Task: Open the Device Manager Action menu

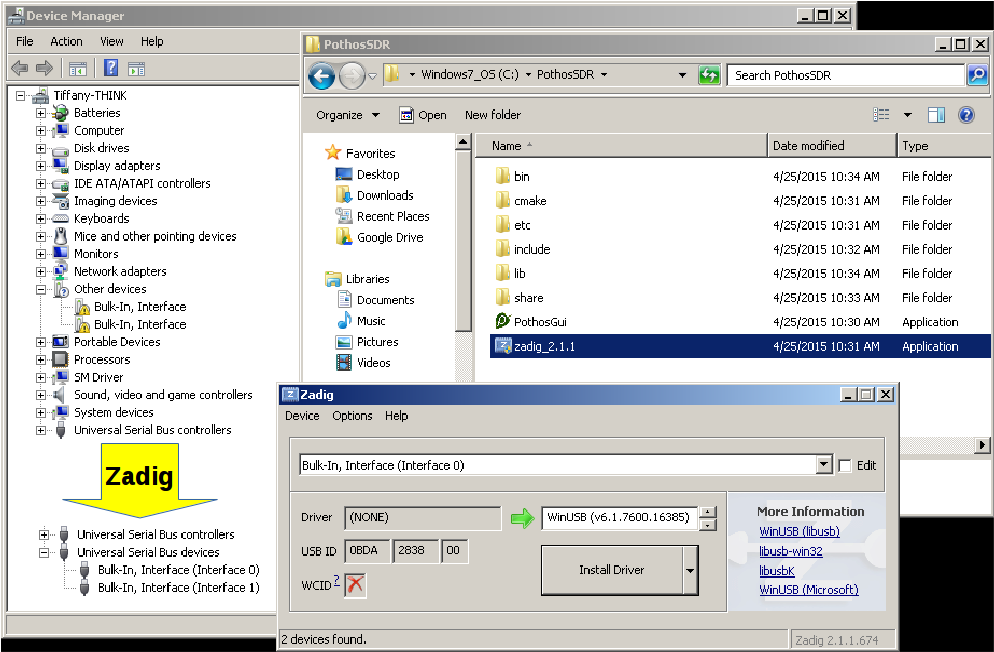Action: point(67,41)
